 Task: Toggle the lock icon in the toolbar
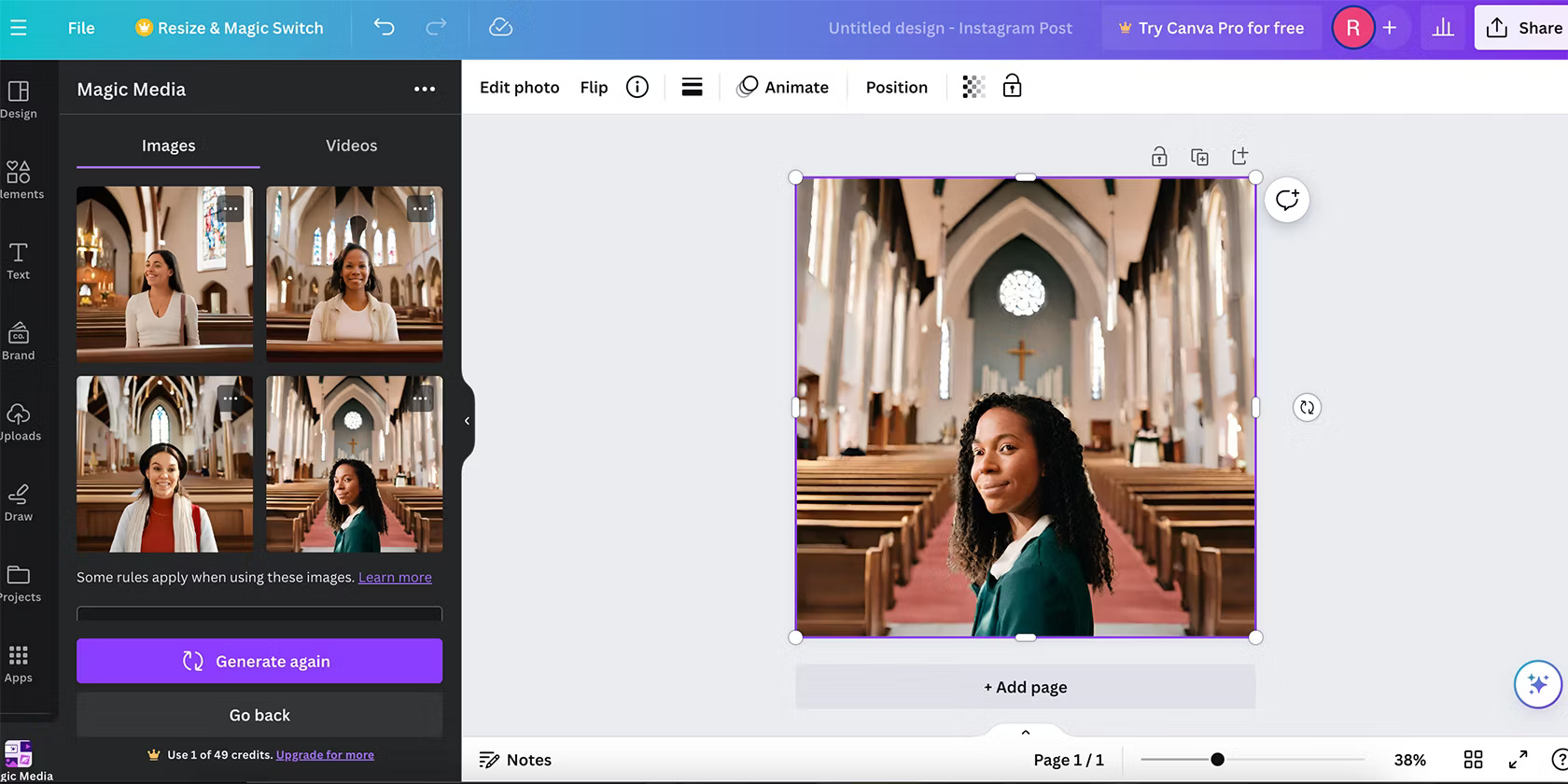coord(1012,87)
